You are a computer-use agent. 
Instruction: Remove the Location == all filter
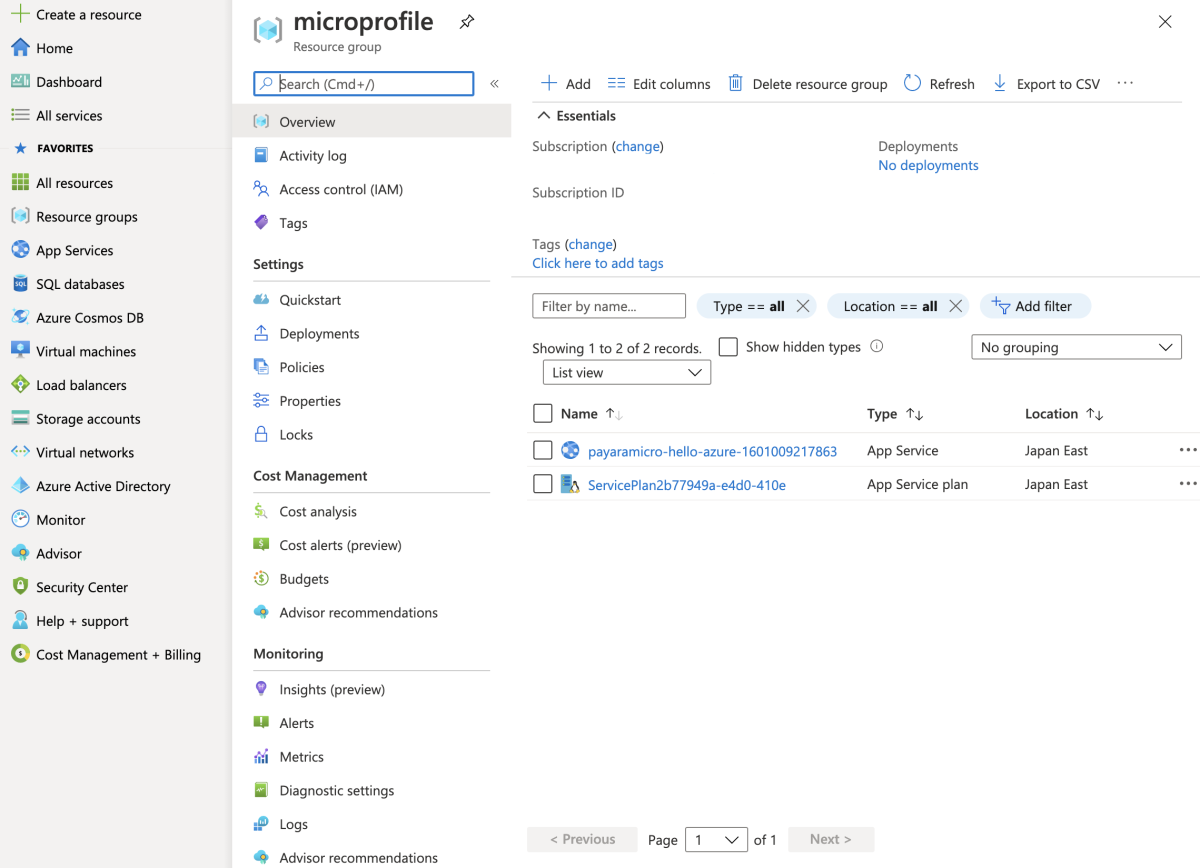click(955, 306)
